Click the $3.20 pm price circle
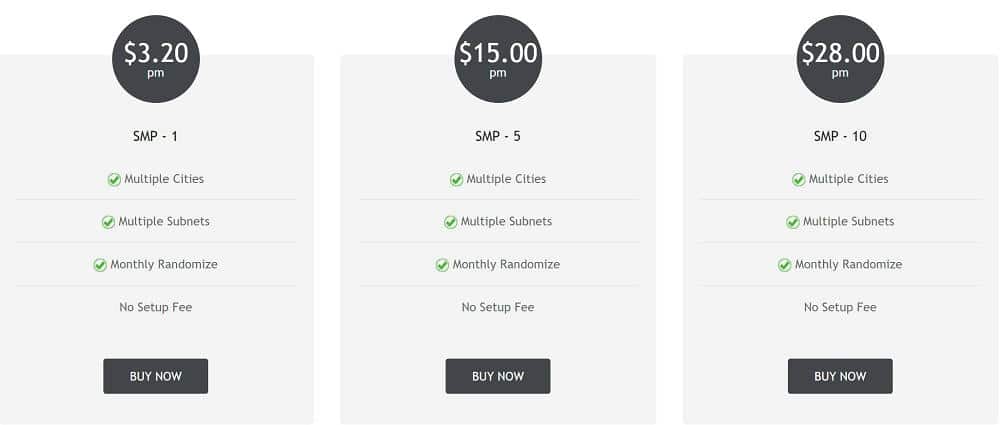Viewport: 1000px width, 425px height. [156, 59]
